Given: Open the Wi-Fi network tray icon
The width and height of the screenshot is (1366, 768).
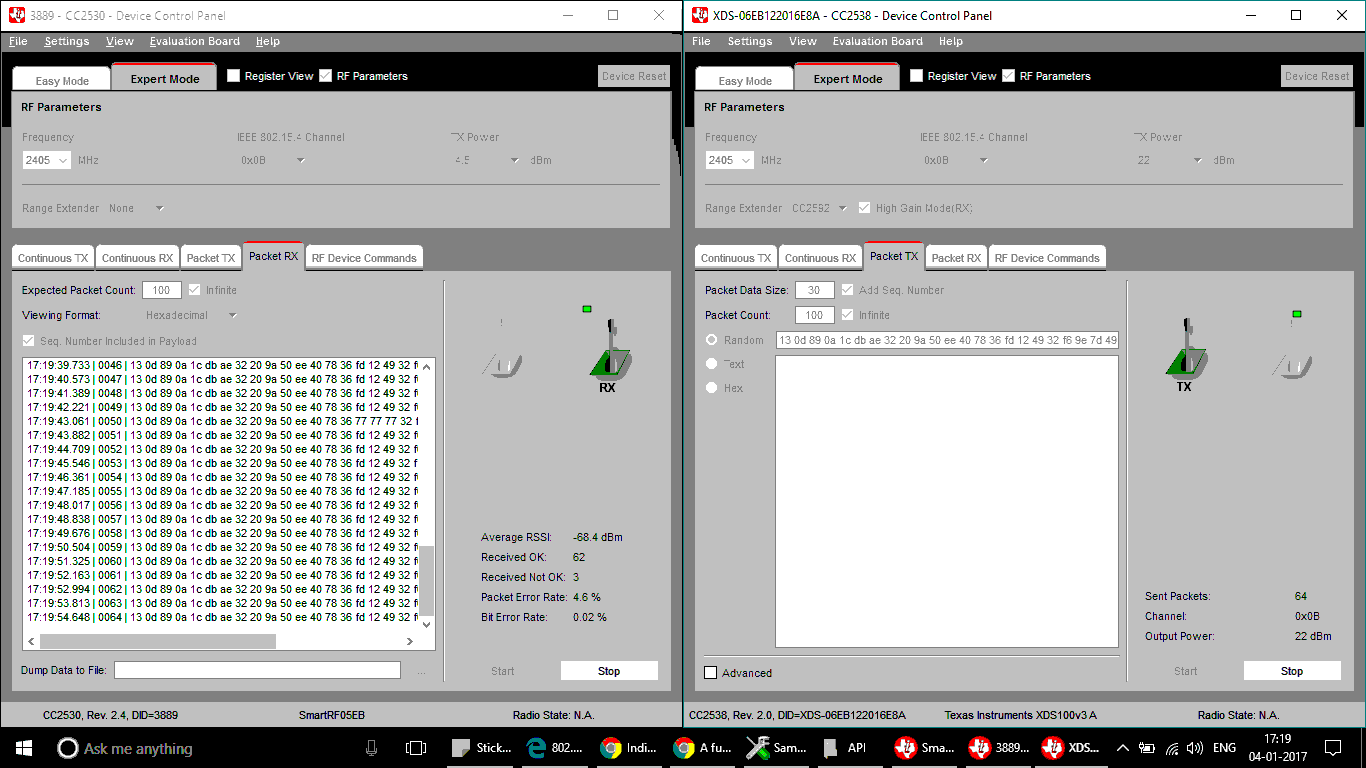Looking at the screenshot, I should click(1171, 748).
